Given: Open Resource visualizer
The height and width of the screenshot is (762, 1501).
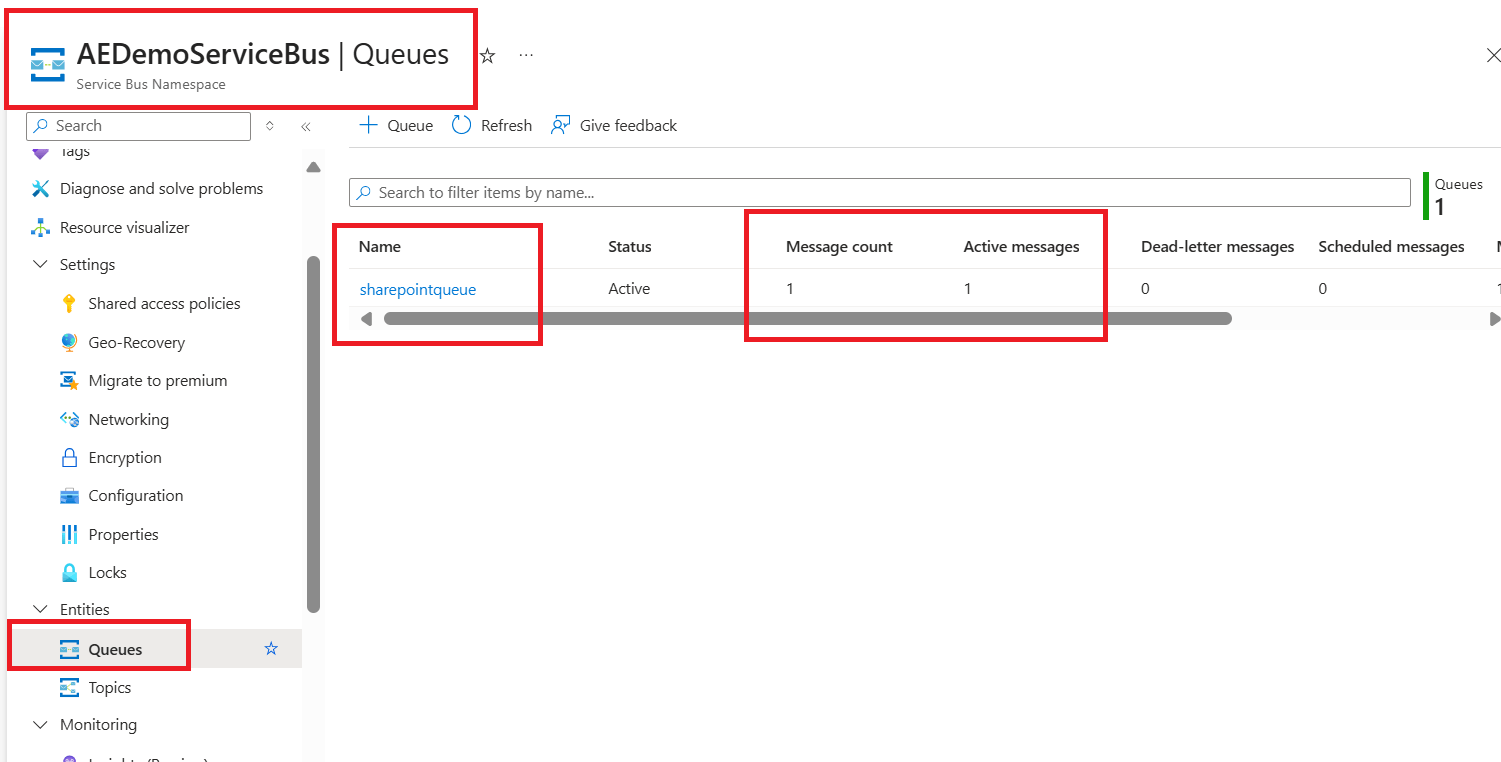Looking at the screenshot, I should (x=124, y=228).
